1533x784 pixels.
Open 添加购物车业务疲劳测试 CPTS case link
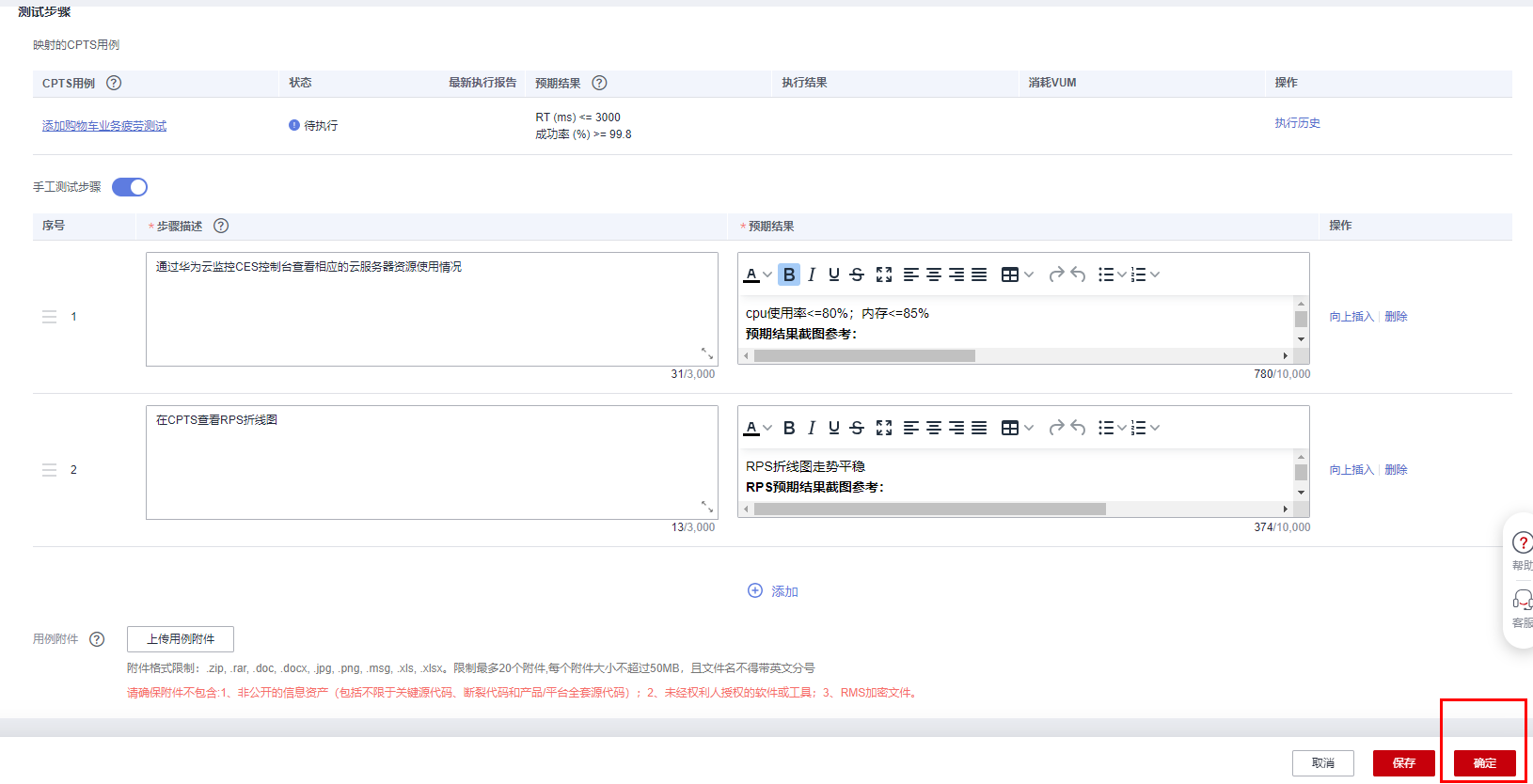click(x=104, y=126)
